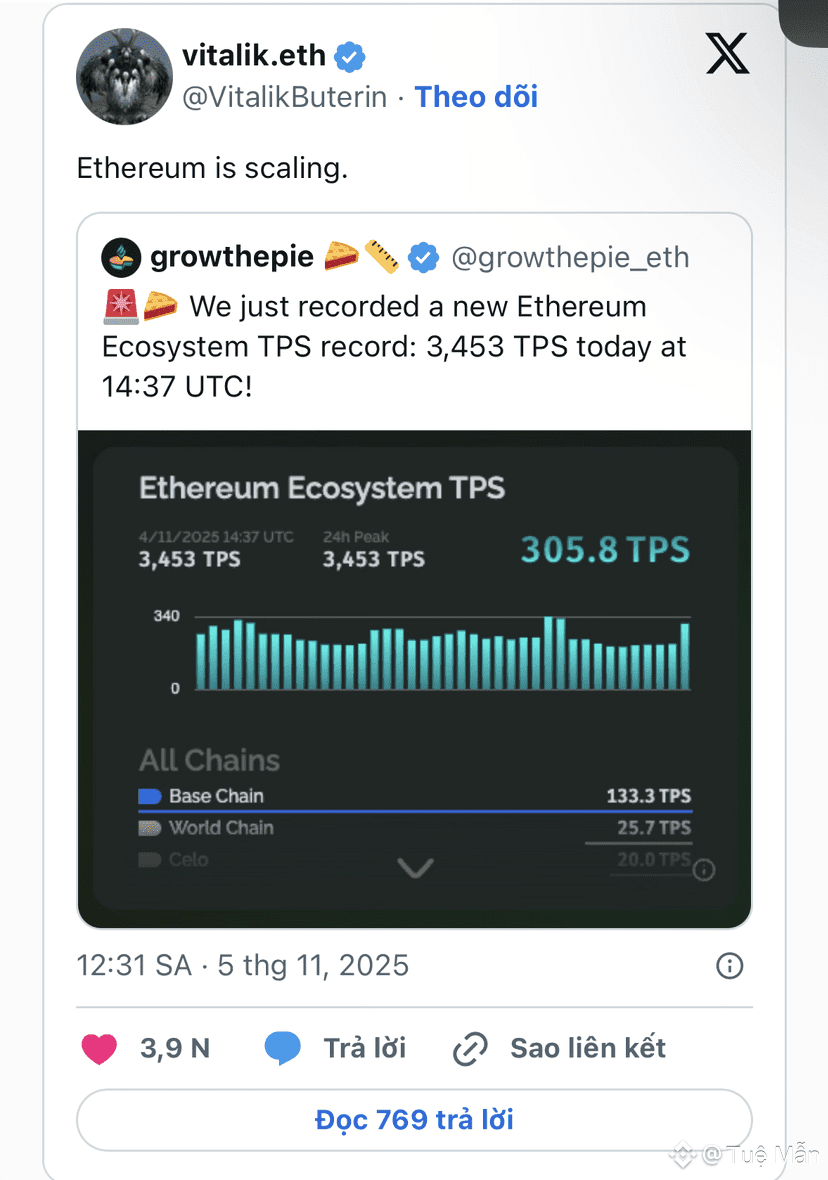Click the growthepie avatar icon
The width and height of the screenshot is (828, 1180).
(x=121, y=258)
